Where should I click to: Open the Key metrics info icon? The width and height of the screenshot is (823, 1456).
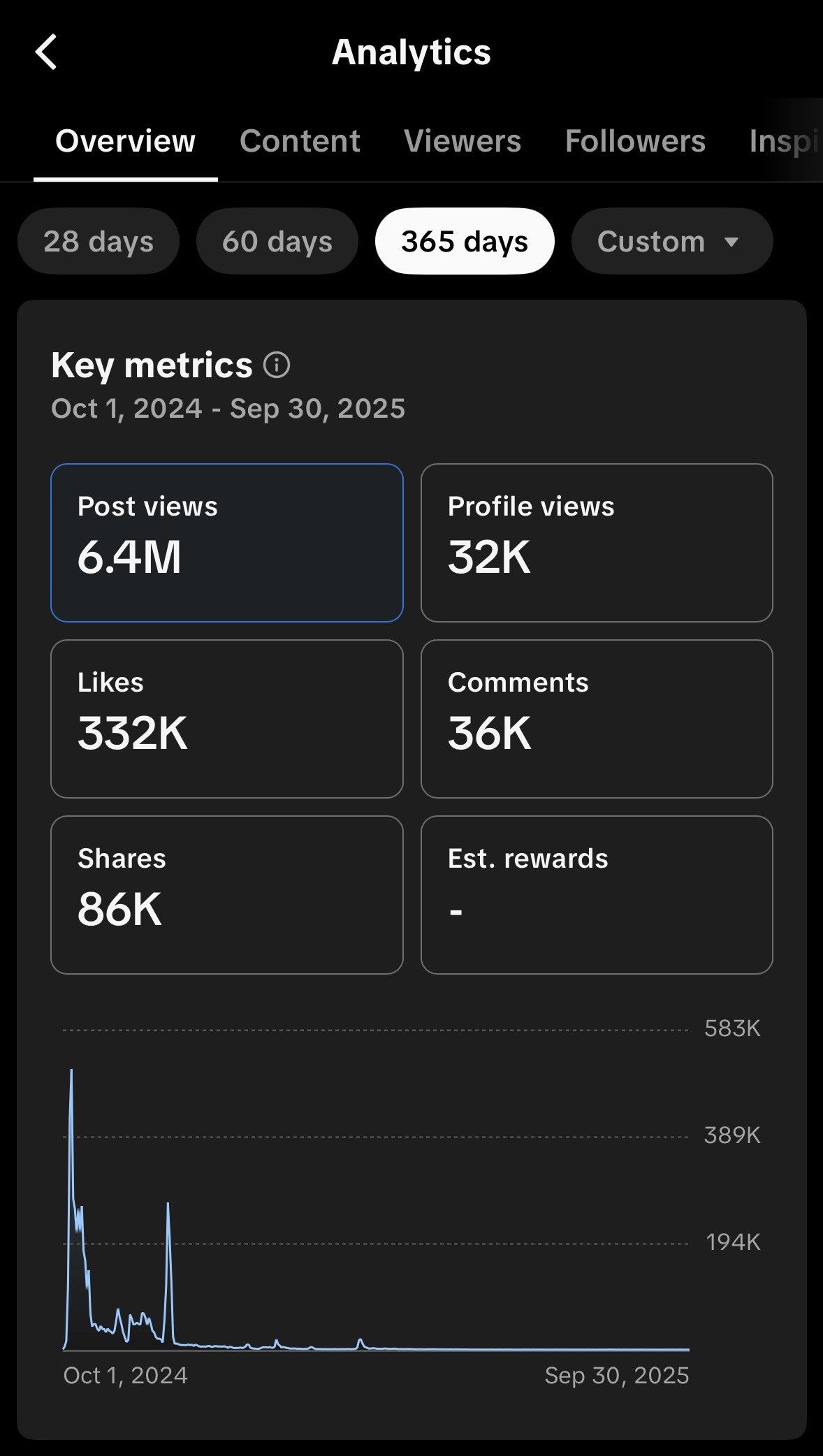277,365
